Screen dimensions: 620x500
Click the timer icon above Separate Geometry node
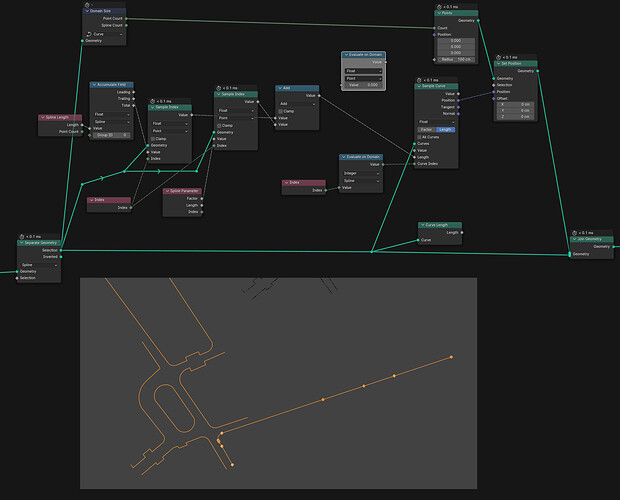[x=22, y=236]
